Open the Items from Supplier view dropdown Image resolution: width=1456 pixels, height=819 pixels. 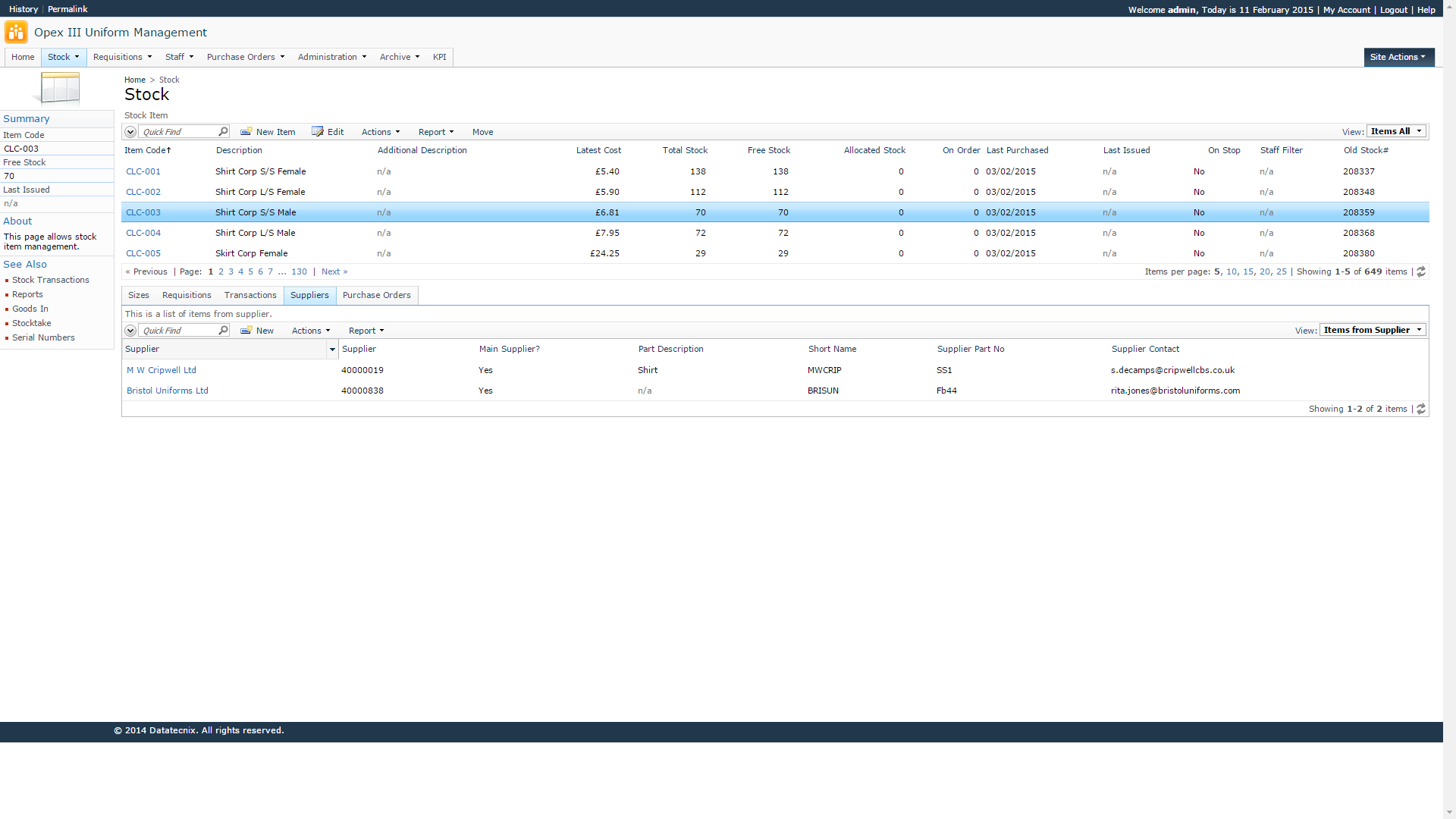coord(1373,330)
